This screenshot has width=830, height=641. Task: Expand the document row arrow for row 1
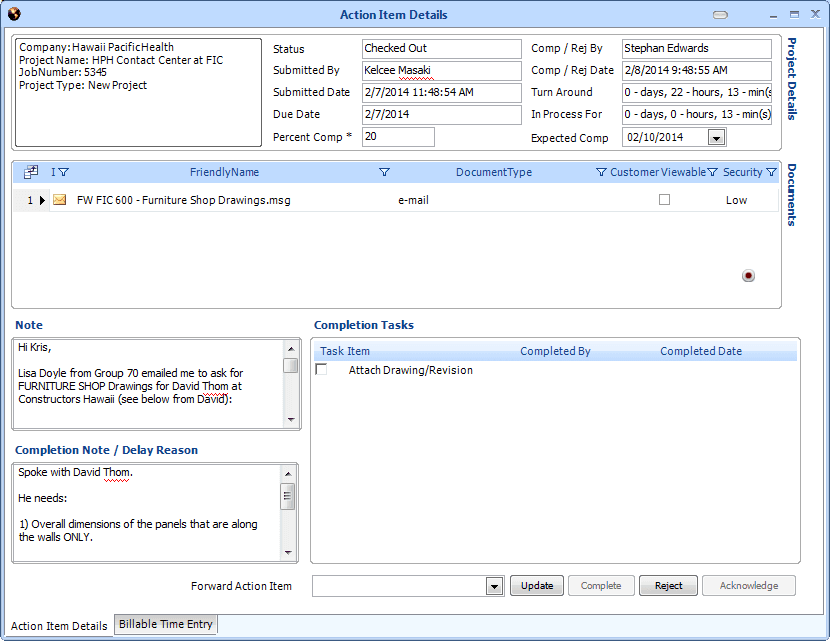coord(42,201)
